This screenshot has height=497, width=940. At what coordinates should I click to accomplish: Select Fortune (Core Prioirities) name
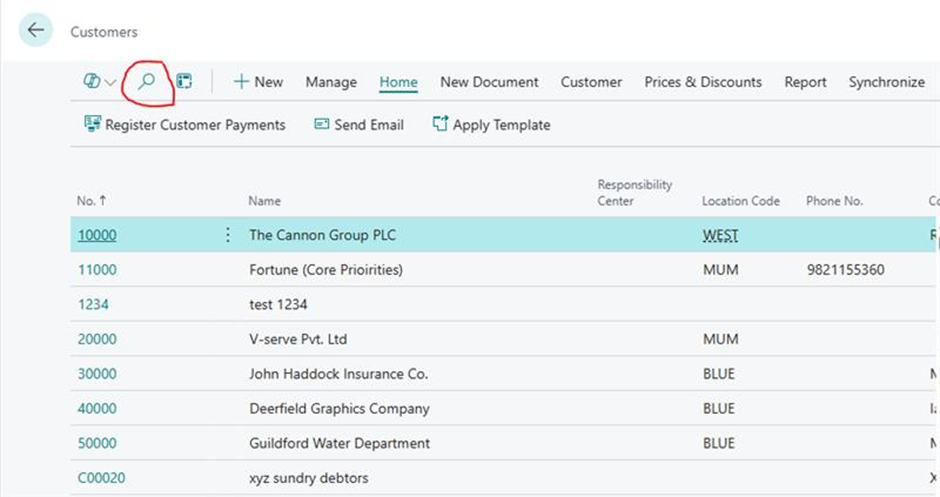[x=326, y=270]
